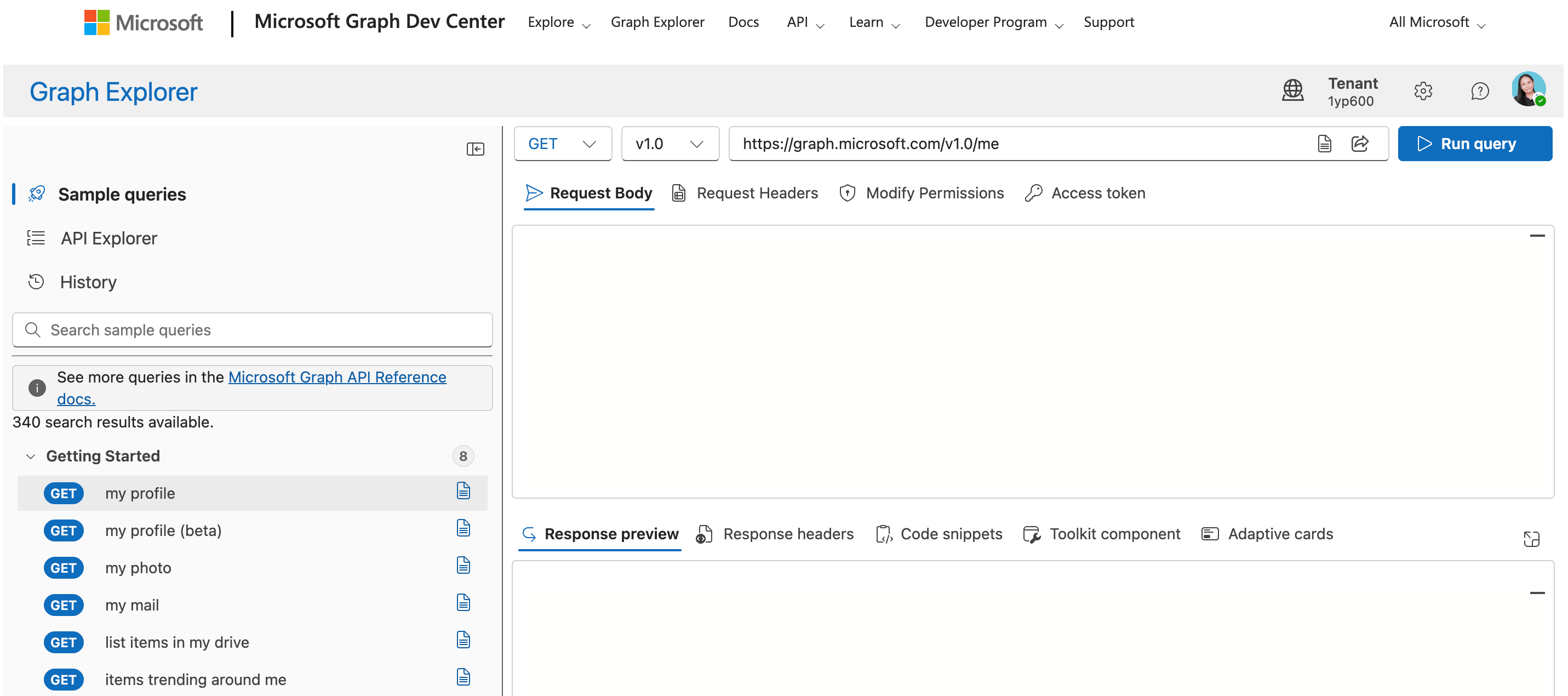Open the Docs link in the top navigation
Viewport: 1568px width, 696px height.
point(743,22)
